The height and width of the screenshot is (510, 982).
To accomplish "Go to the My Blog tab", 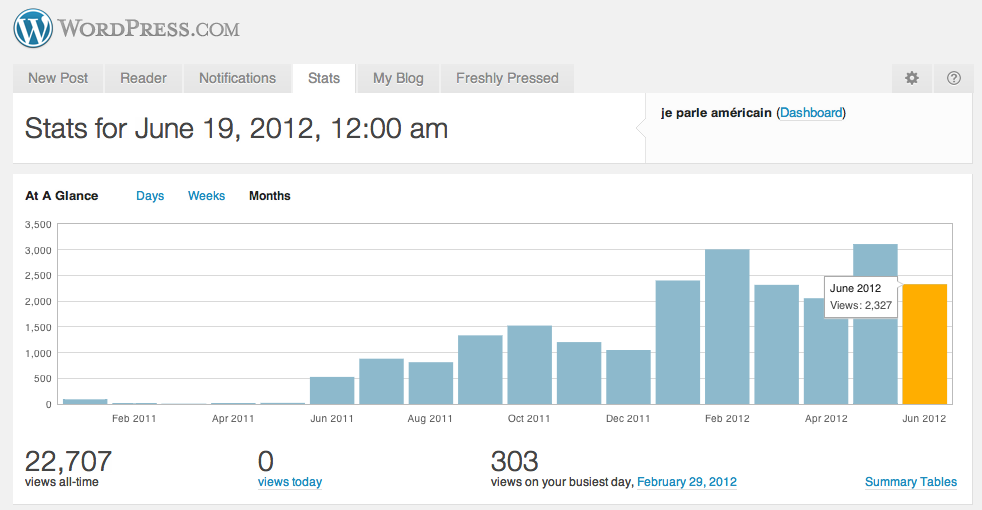I will click(x=398, y=78).
